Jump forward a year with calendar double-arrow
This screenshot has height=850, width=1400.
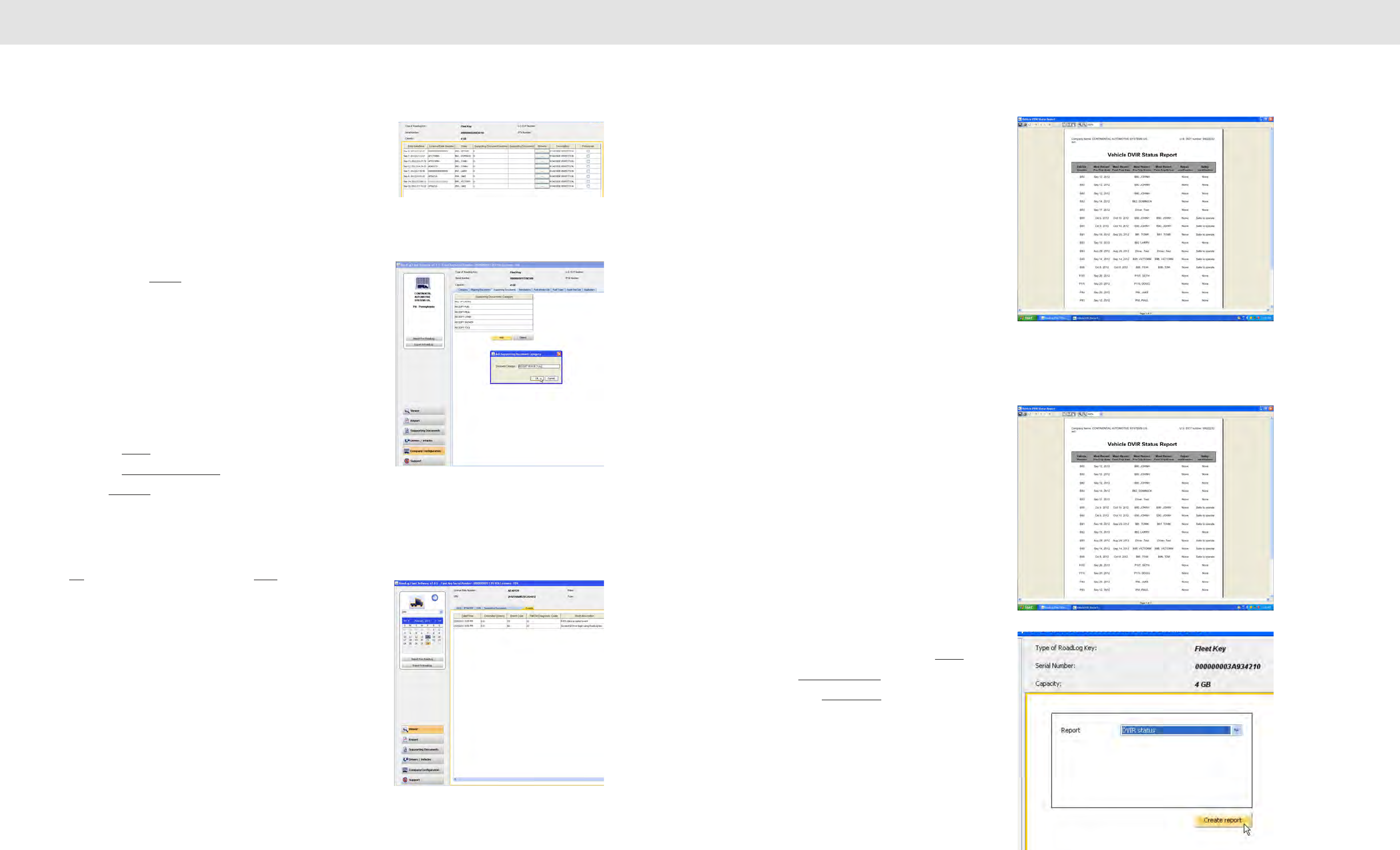click(x=440, y=621)
